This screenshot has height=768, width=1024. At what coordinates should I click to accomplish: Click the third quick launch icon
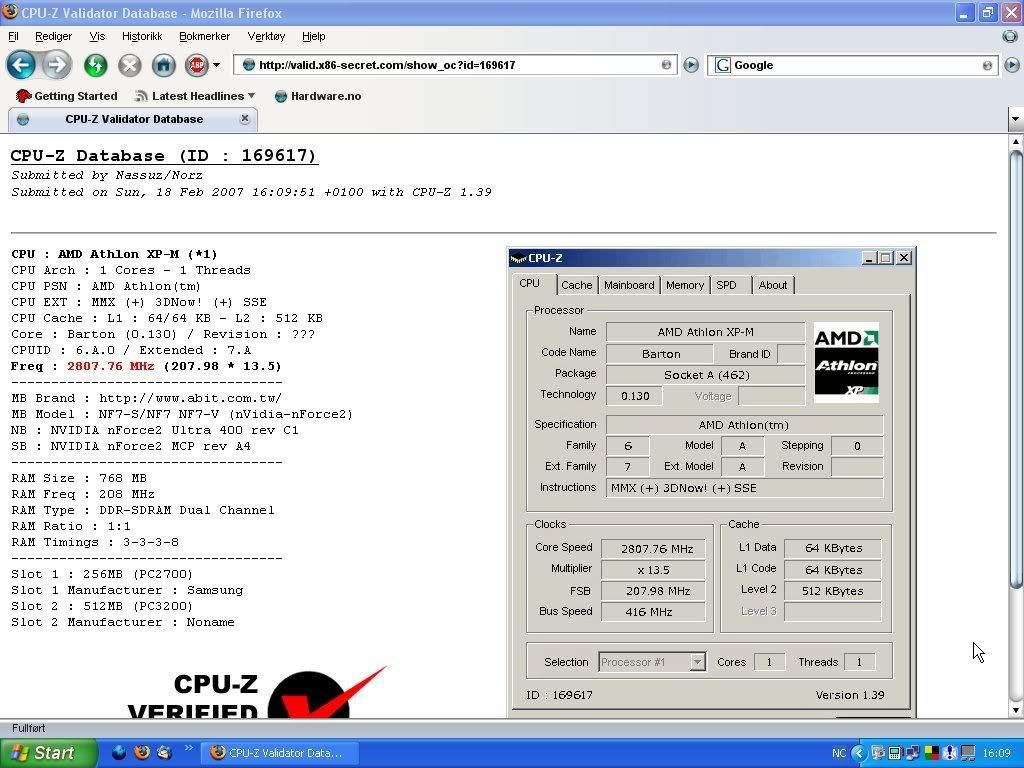(x=164, y=753)
